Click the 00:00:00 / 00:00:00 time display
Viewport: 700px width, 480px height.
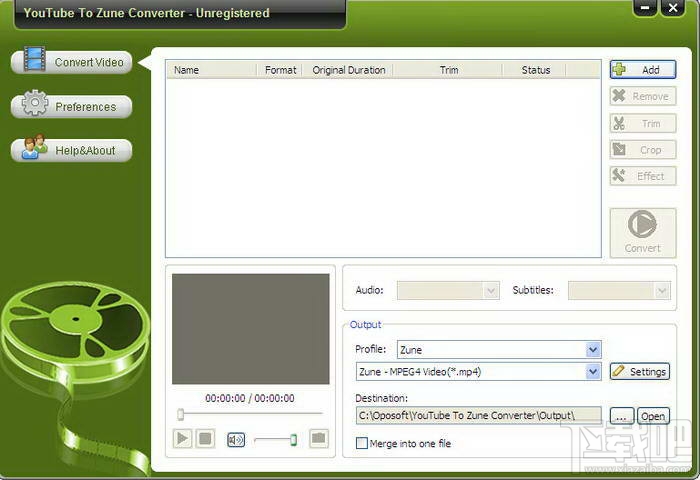click(250, 398)
